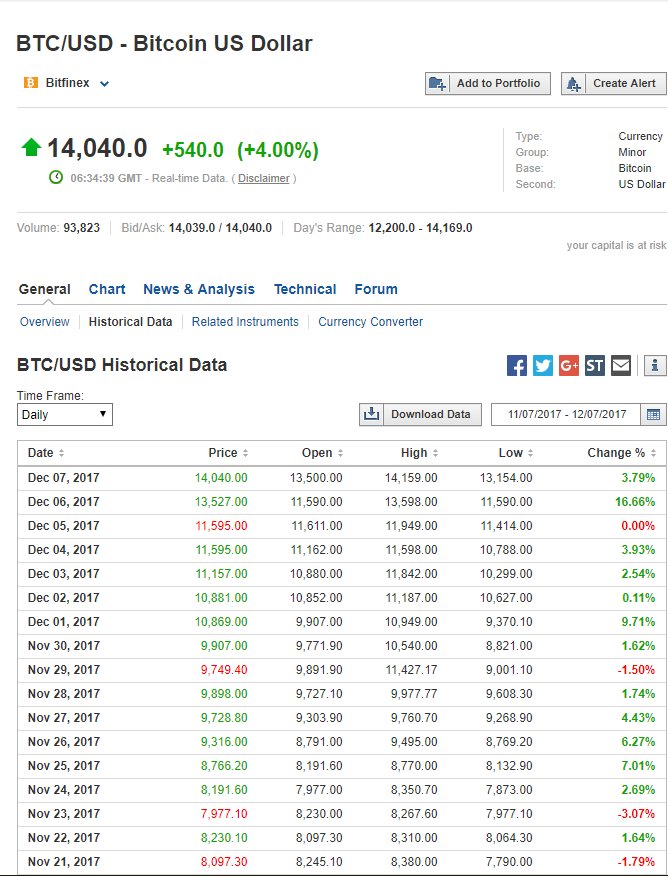Click the Nov 27, 2017 date cell
668x876 pixels.
[x=64, y=718]
